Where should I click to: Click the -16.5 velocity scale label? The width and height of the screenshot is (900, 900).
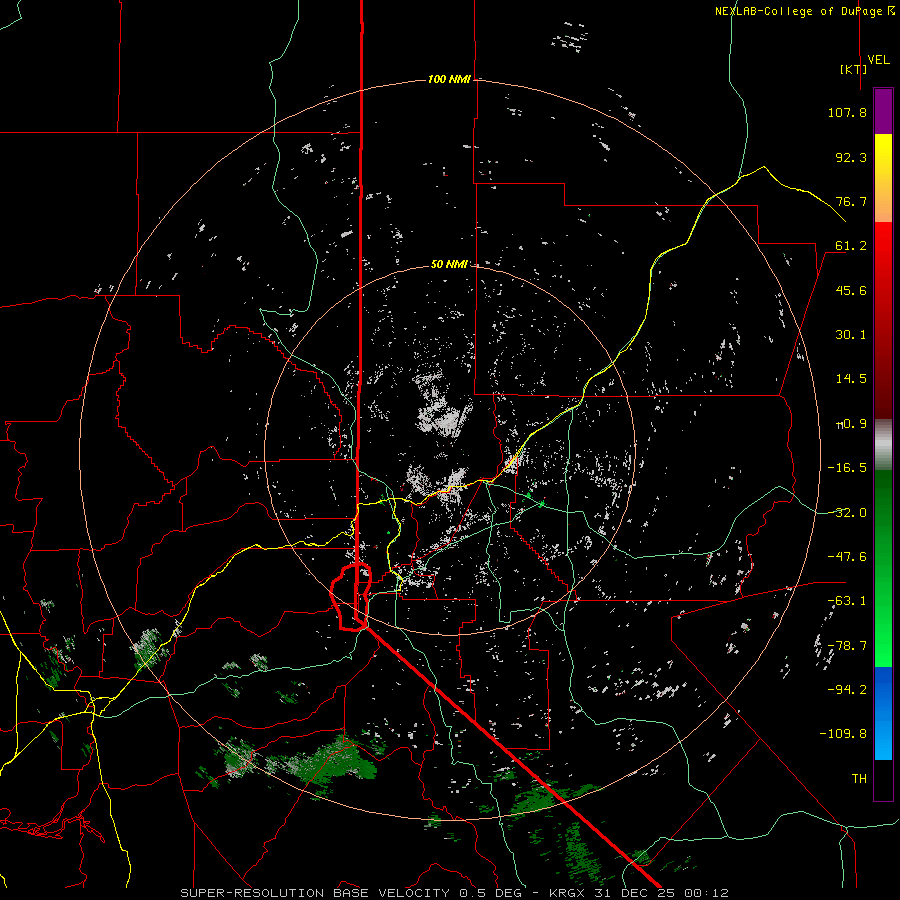pyautogui.click(x=847, y=468)
